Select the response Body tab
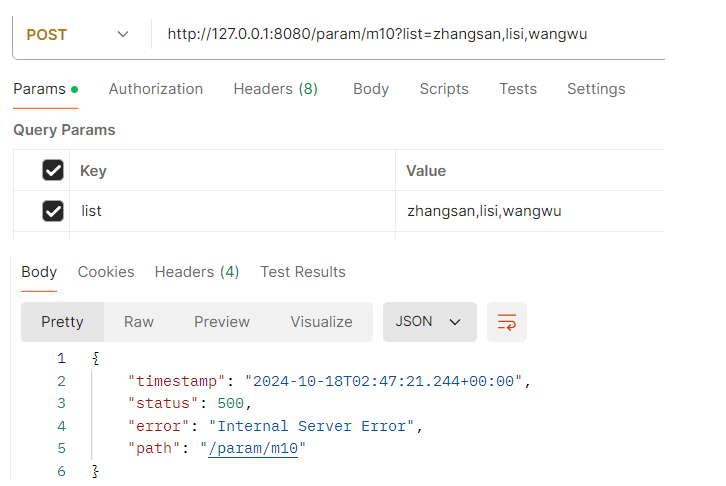The image size is (726, 486). [39, 272]
